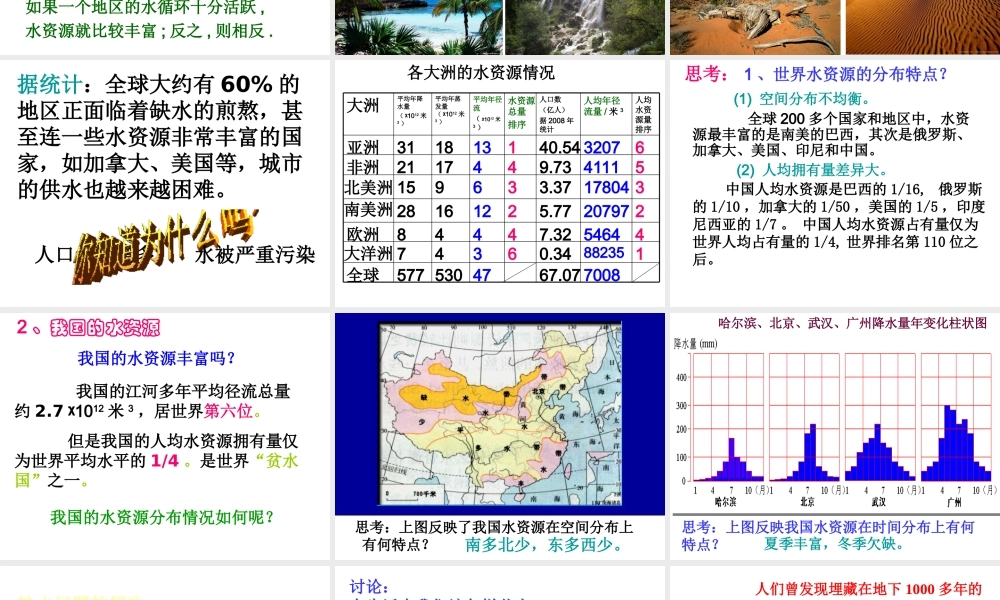This screenshot has height=600, width=1000.
Task: Click the question 我国的水资源丰富吗？
Action: point(157,358)
